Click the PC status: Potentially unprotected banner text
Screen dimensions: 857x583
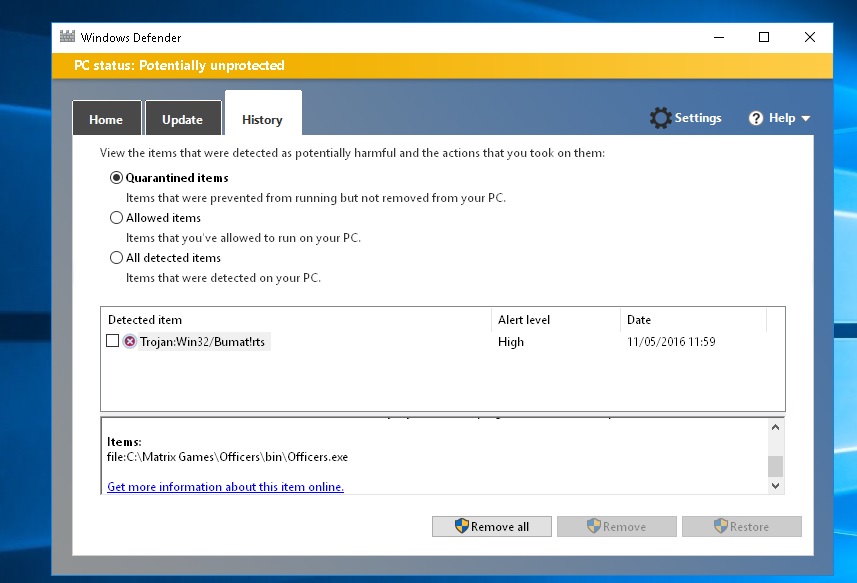[x=179, y=66]
